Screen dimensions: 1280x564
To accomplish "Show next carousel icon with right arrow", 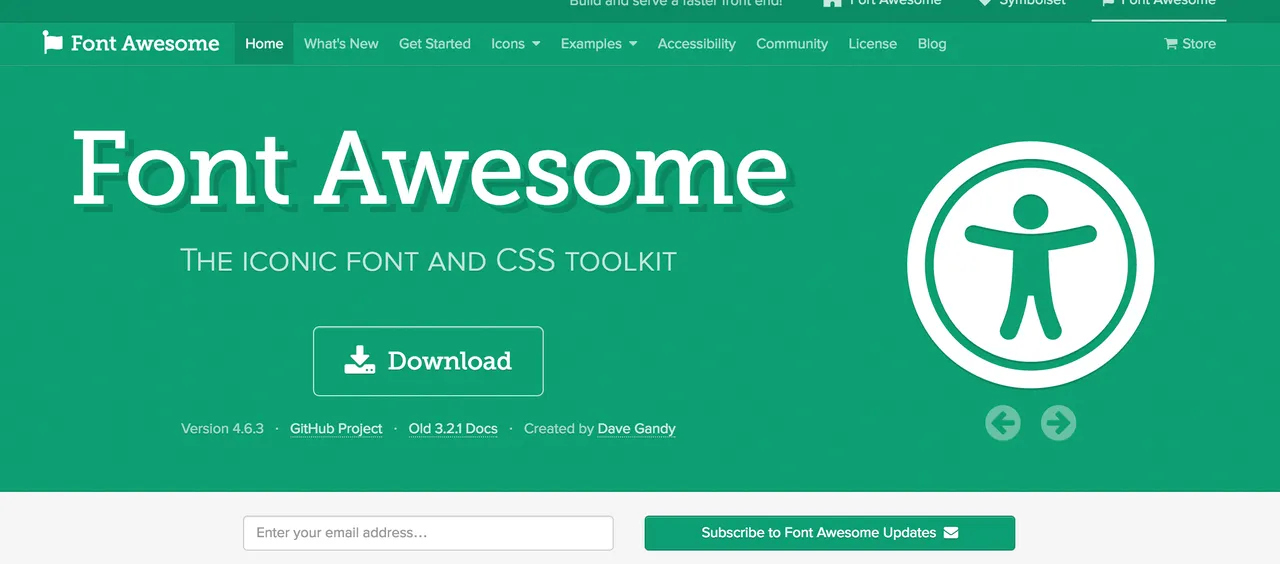I will tap(1058, 423).
